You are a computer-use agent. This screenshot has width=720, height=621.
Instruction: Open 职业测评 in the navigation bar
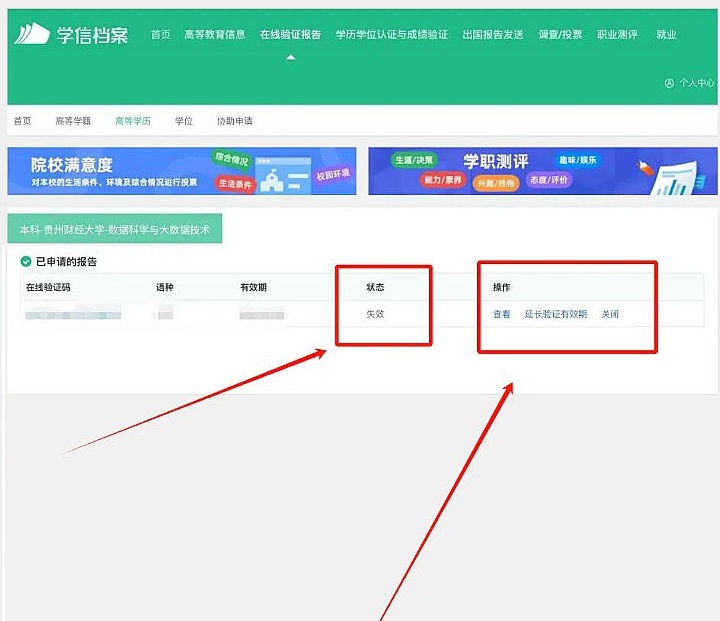pos(617,35)
